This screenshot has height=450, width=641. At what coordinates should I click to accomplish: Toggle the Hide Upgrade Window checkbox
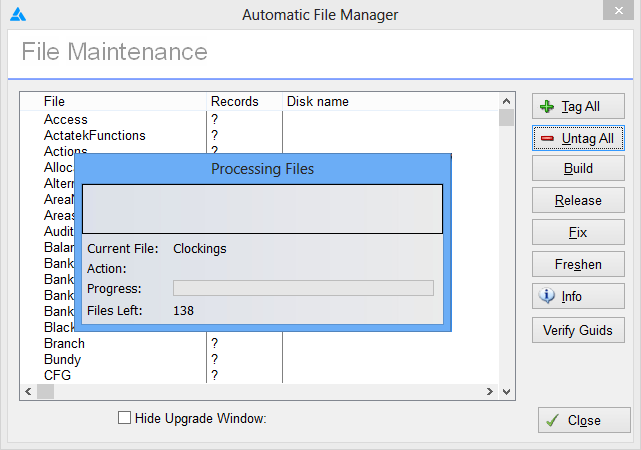[124, 418]
